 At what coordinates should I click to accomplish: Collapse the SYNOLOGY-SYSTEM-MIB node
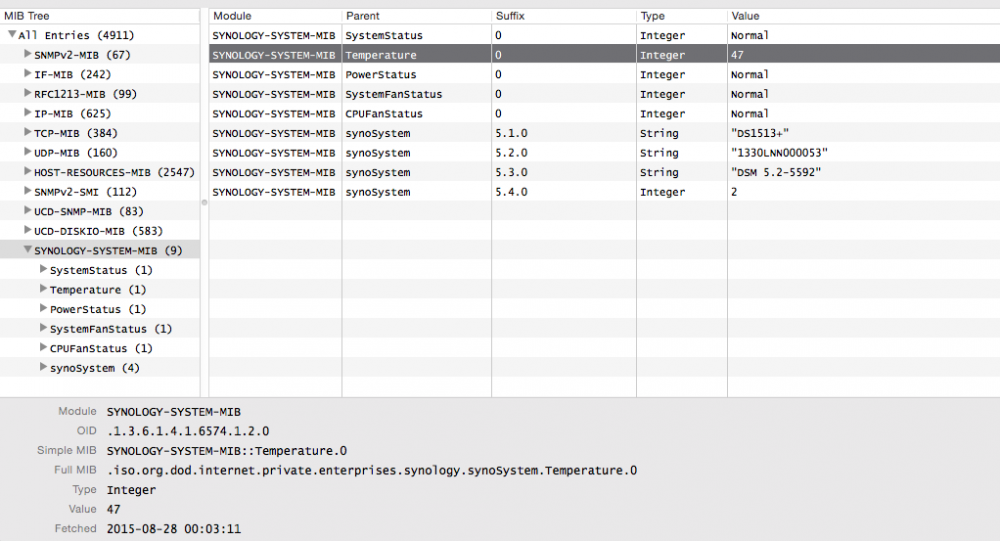[x=27, y=251]
